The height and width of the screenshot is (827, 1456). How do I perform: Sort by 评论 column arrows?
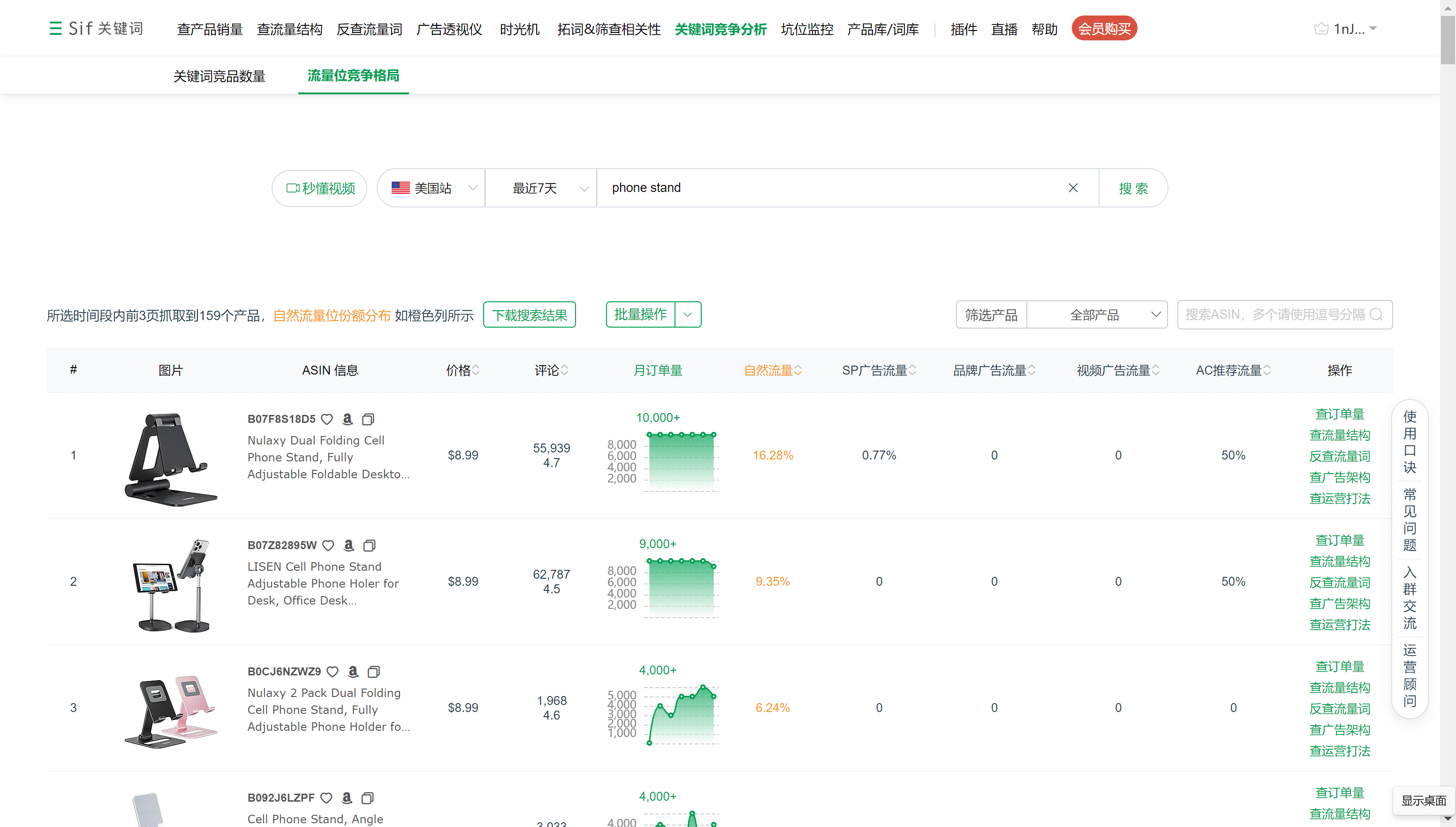tap(564, 370)
